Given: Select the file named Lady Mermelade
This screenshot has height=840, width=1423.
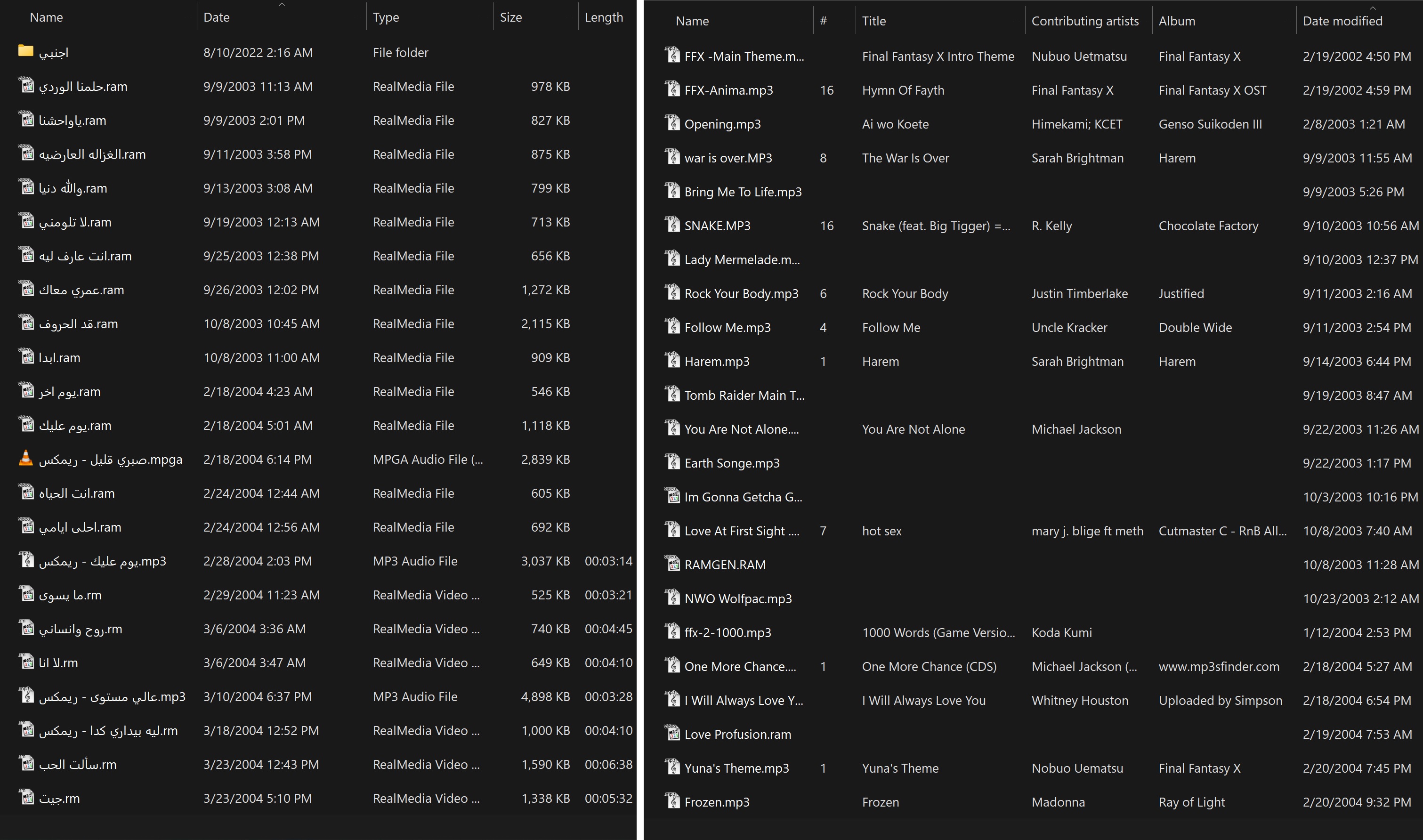Looking at the screenshot, I should coord(742,260).
